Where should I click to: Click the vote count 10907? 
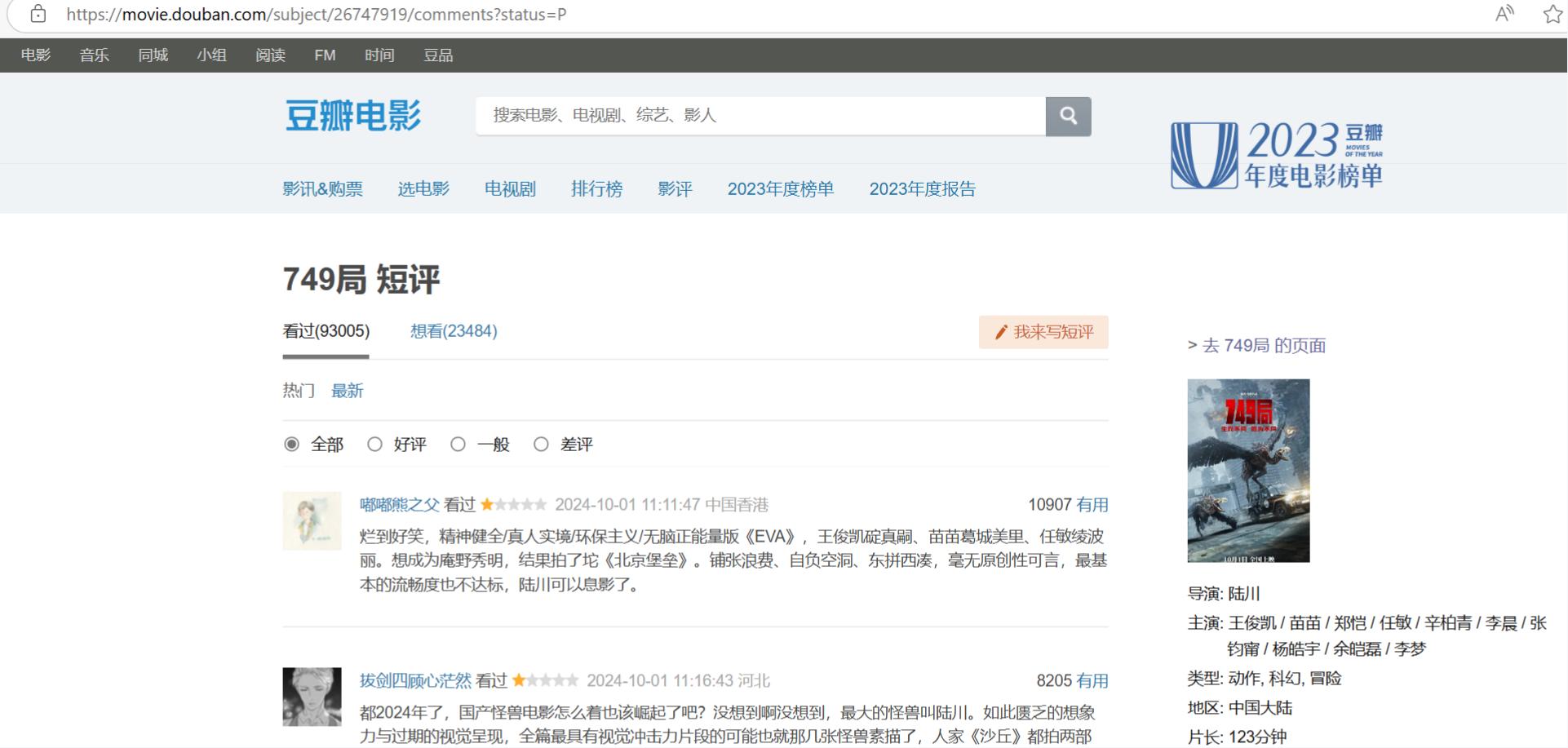click(x=1049, y=505)
